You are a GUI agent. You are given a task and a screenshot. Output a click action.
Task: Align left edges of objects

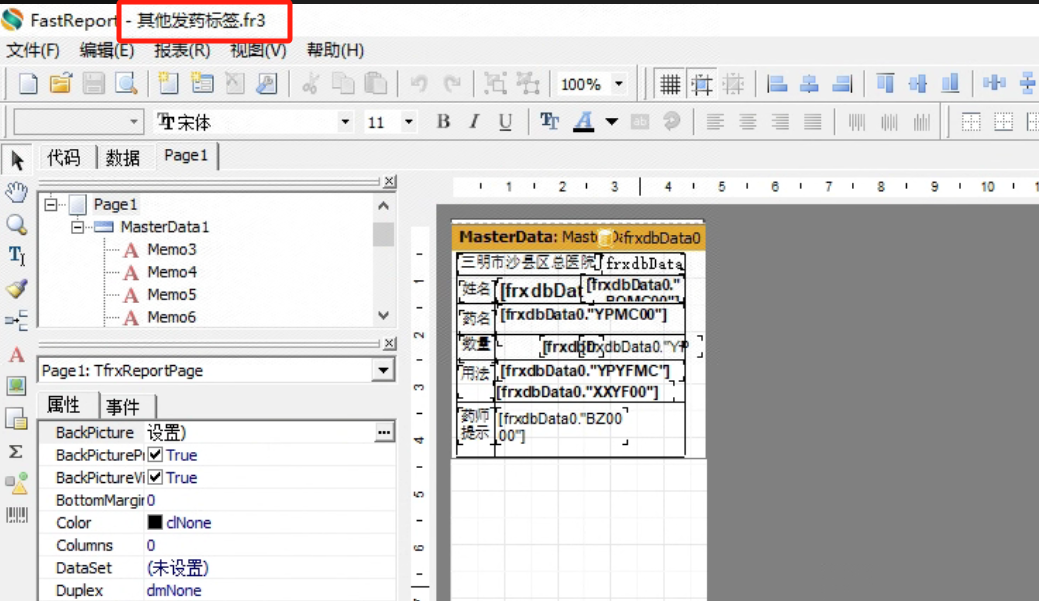tap(777, 84)
